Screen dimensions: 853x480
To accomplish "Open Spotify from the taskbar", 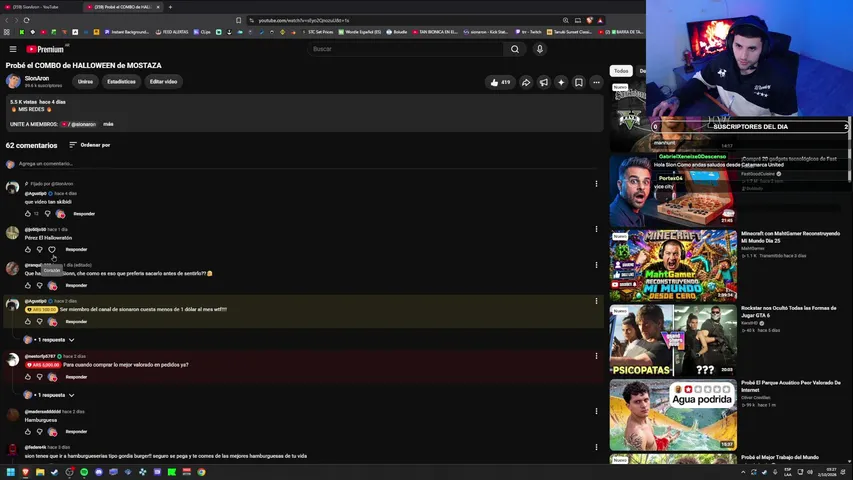I will coord(84,472).
